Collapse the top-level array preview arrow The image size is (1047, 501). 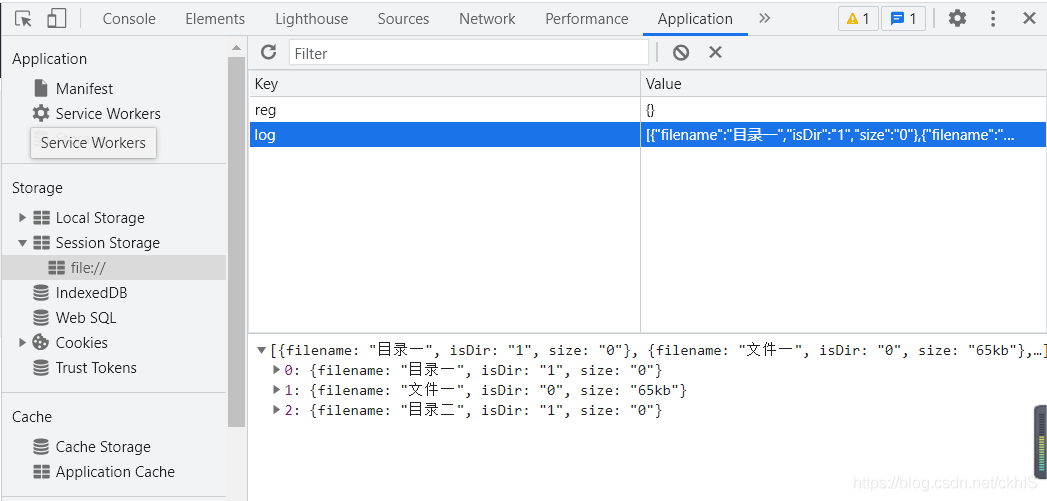pos(262,350)
